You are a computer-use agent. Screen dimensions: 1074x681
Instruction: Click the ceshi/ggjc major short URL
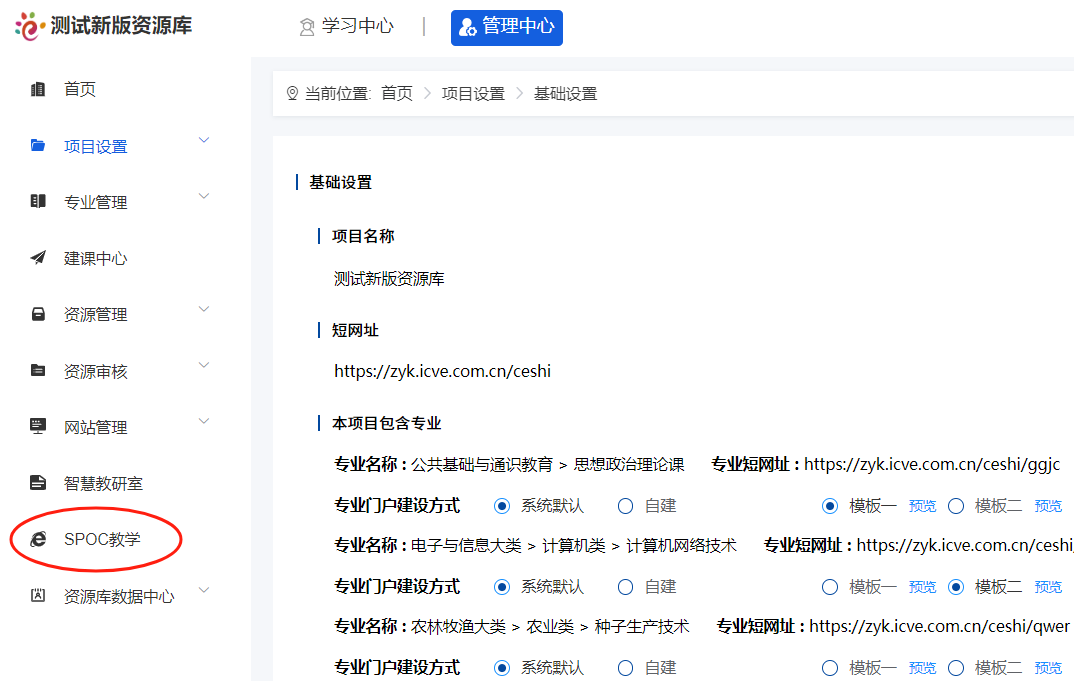[932, 465]
